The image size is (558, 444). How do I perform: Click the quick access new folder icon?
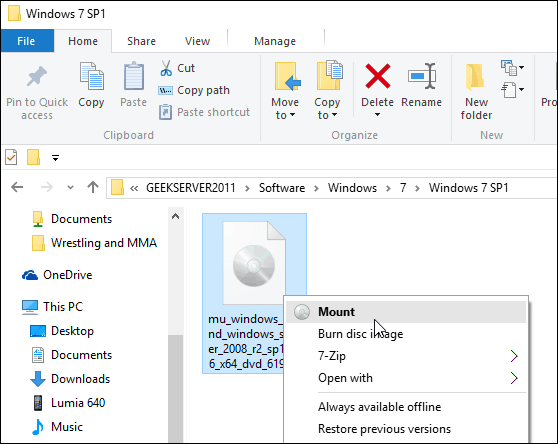[x=33, y=157]
